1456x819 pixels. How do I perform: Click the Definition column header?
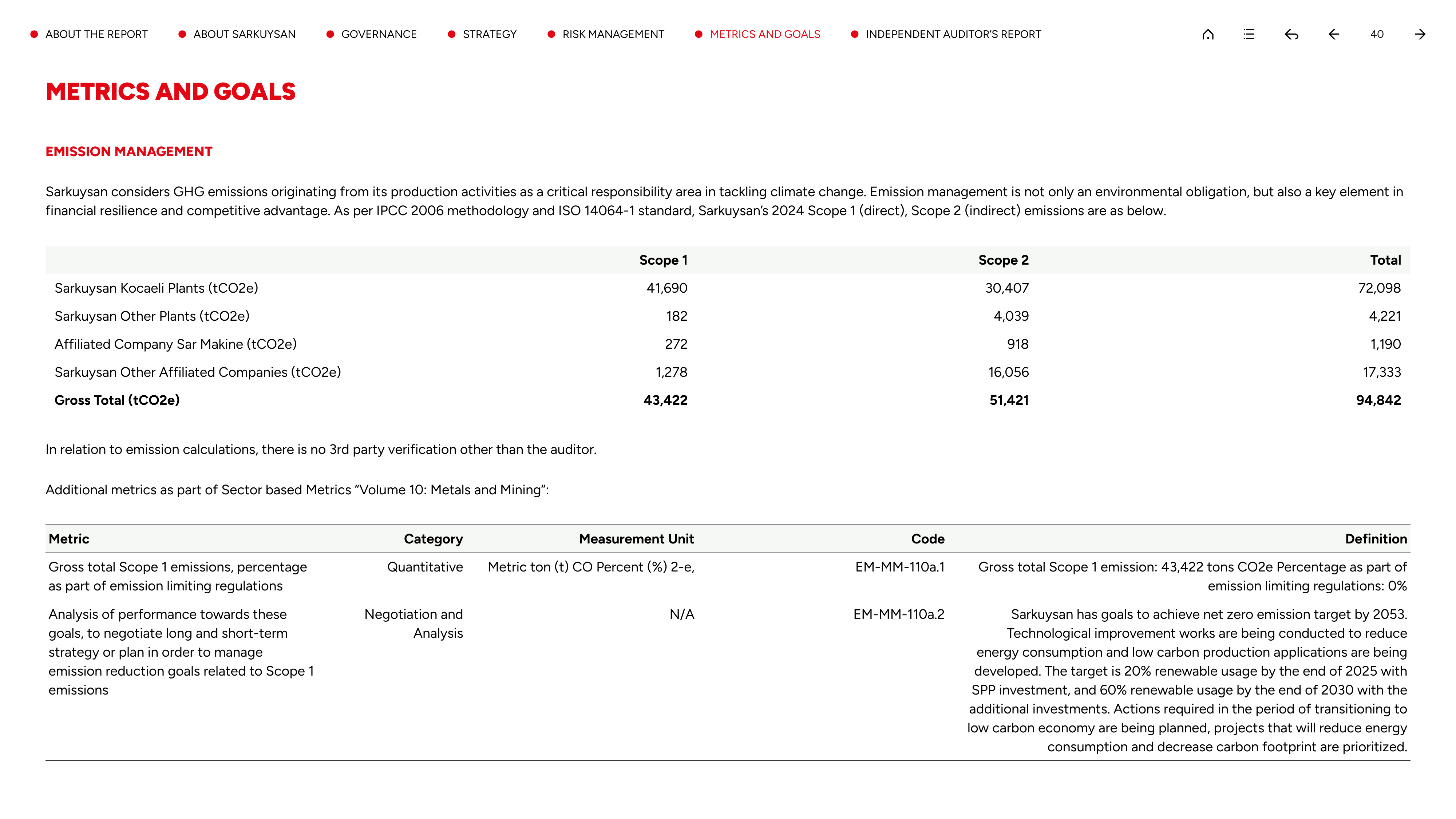click(x=1376, y=539)
